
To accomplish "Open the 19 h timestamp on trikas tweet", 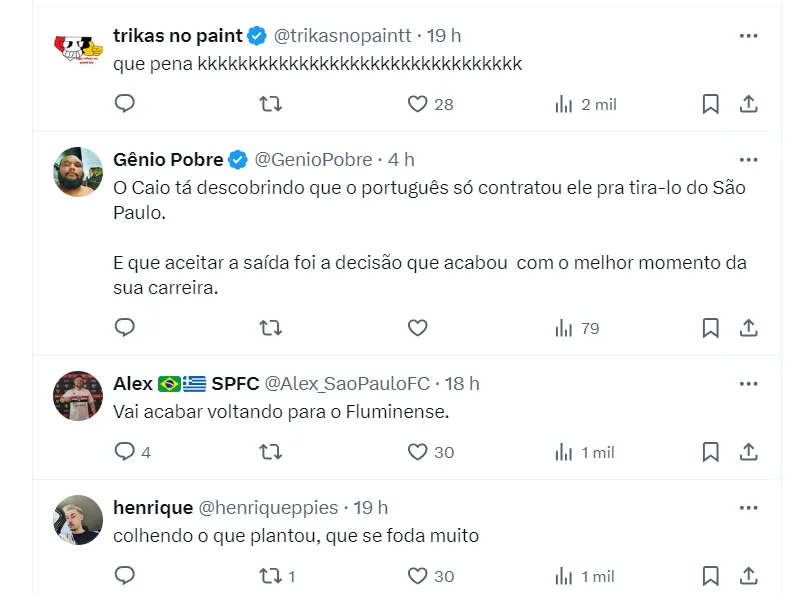I will tap(444, 36).
